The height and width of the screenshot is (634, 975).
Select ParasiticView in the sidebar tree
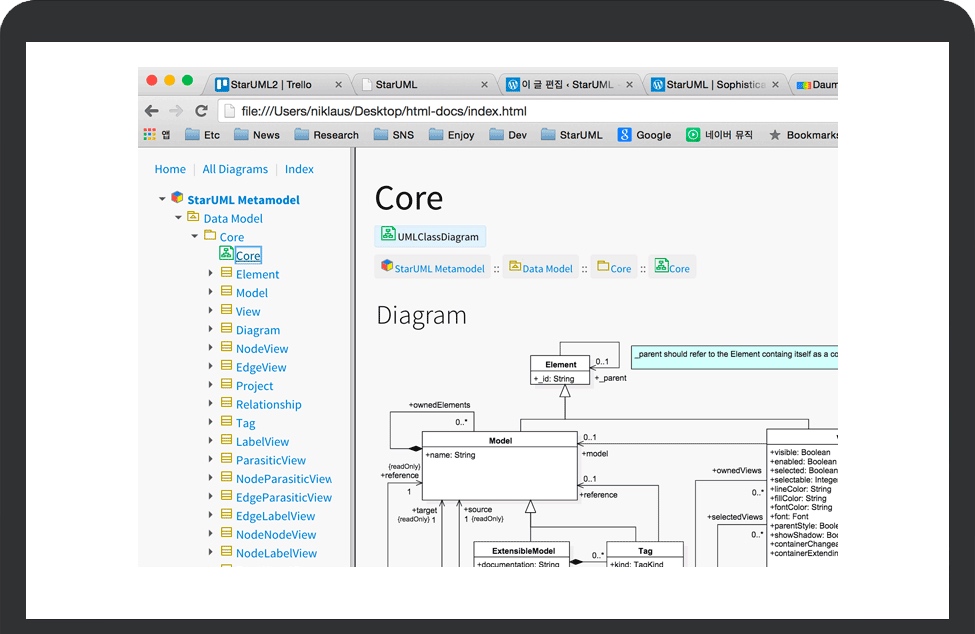click(271, 460)
